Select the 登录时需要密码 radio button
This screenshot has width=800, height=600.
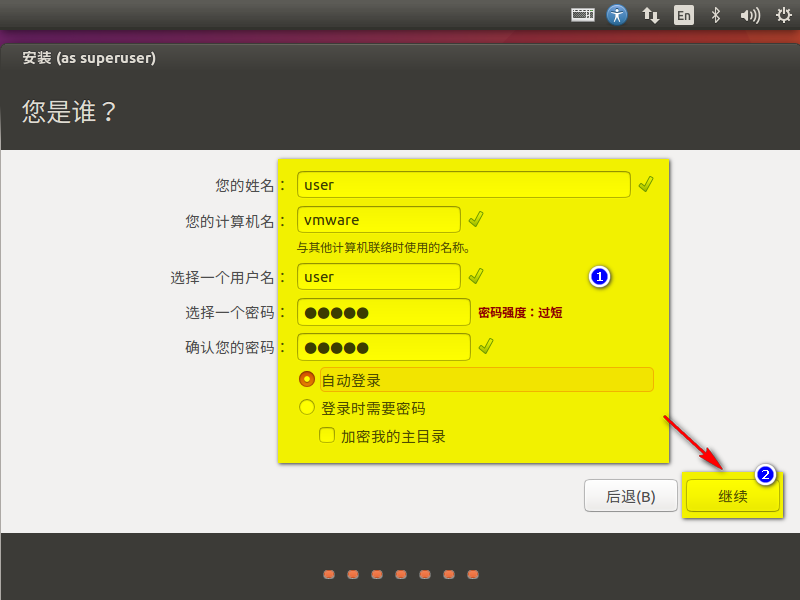[307, 407]
